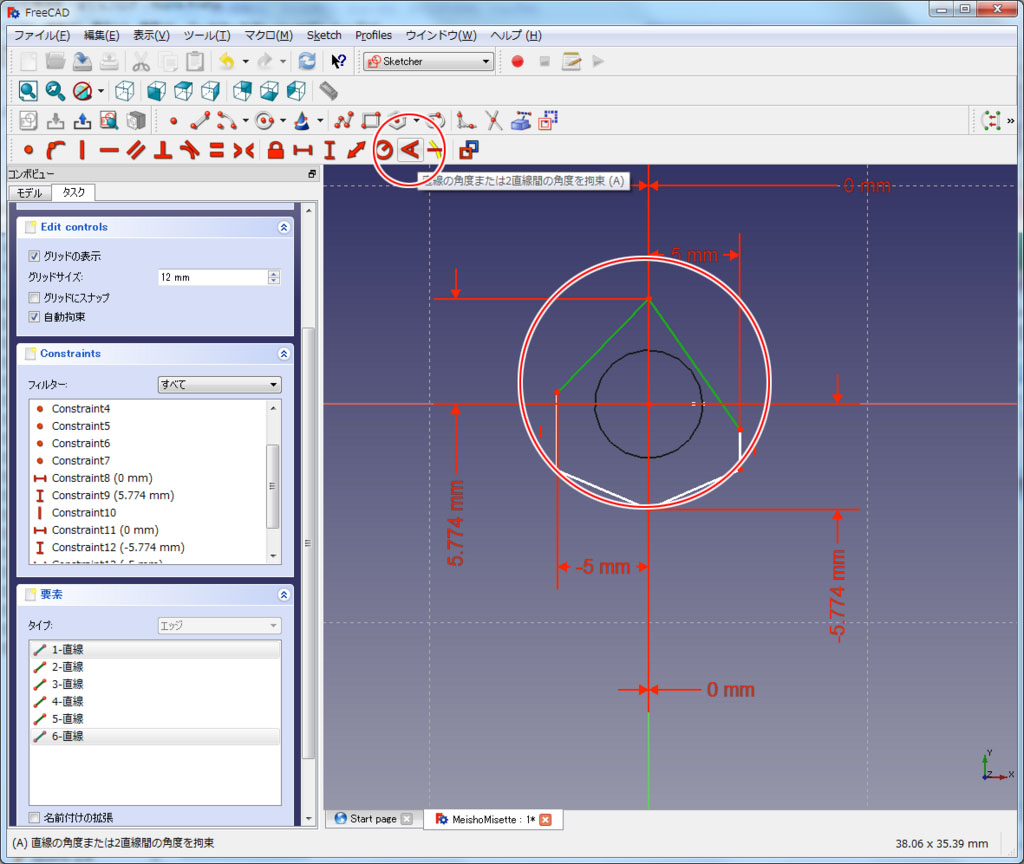Viewport: 1024px width, 864px height.
Task: Open the Sketch menu
Action: [x=324, y=35]
